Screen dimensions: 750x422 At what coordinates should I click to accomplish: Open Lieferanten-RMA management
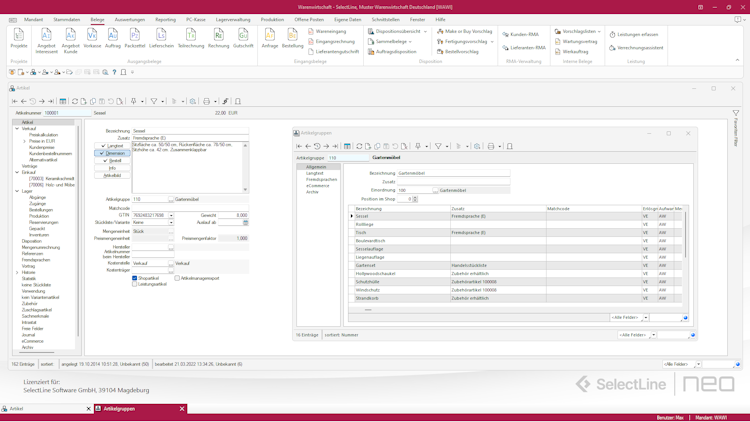coord(524,48)
